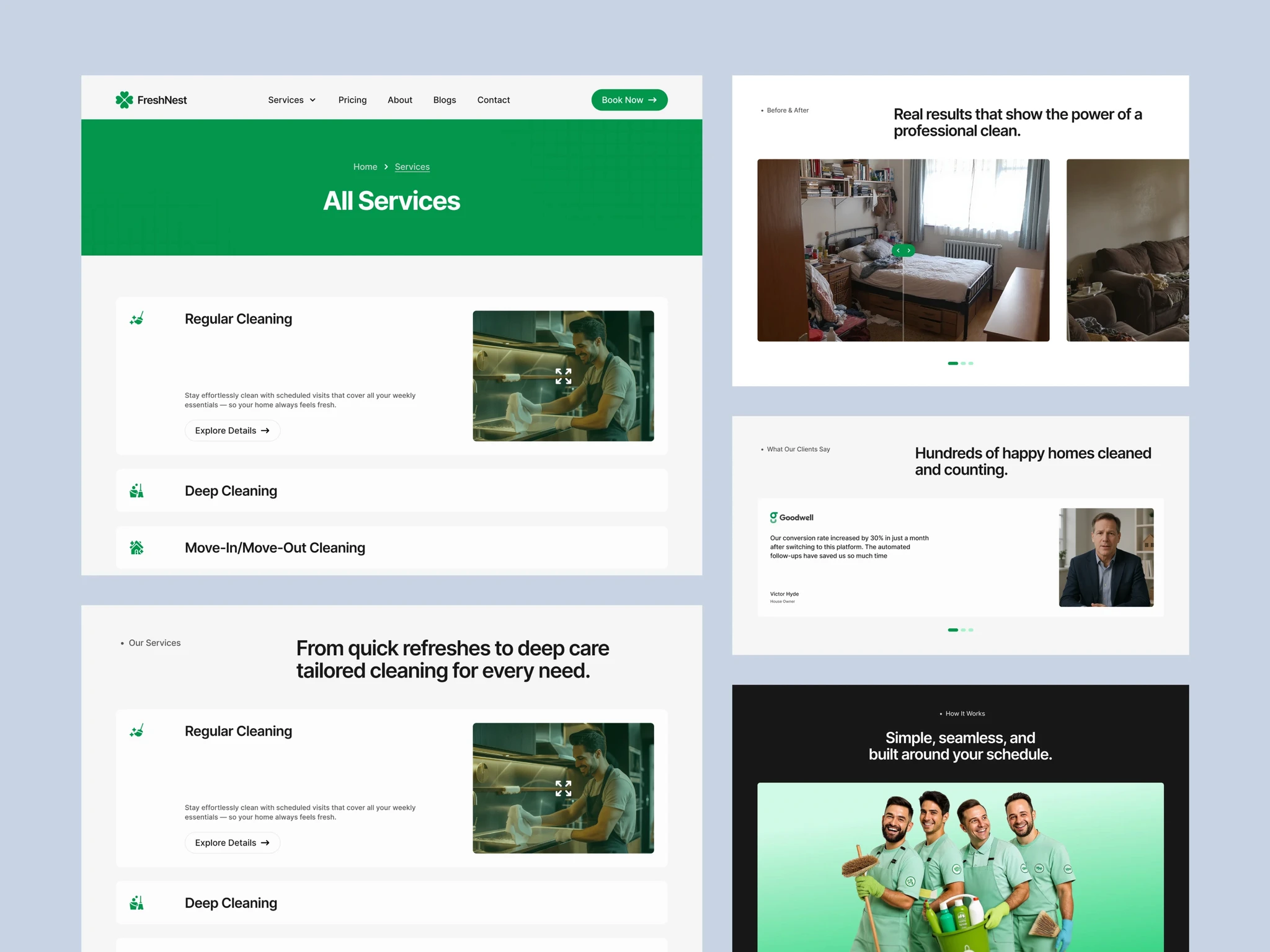
Task: Click the FreshNest clover logo icon
Action: (x=124, y=100)
